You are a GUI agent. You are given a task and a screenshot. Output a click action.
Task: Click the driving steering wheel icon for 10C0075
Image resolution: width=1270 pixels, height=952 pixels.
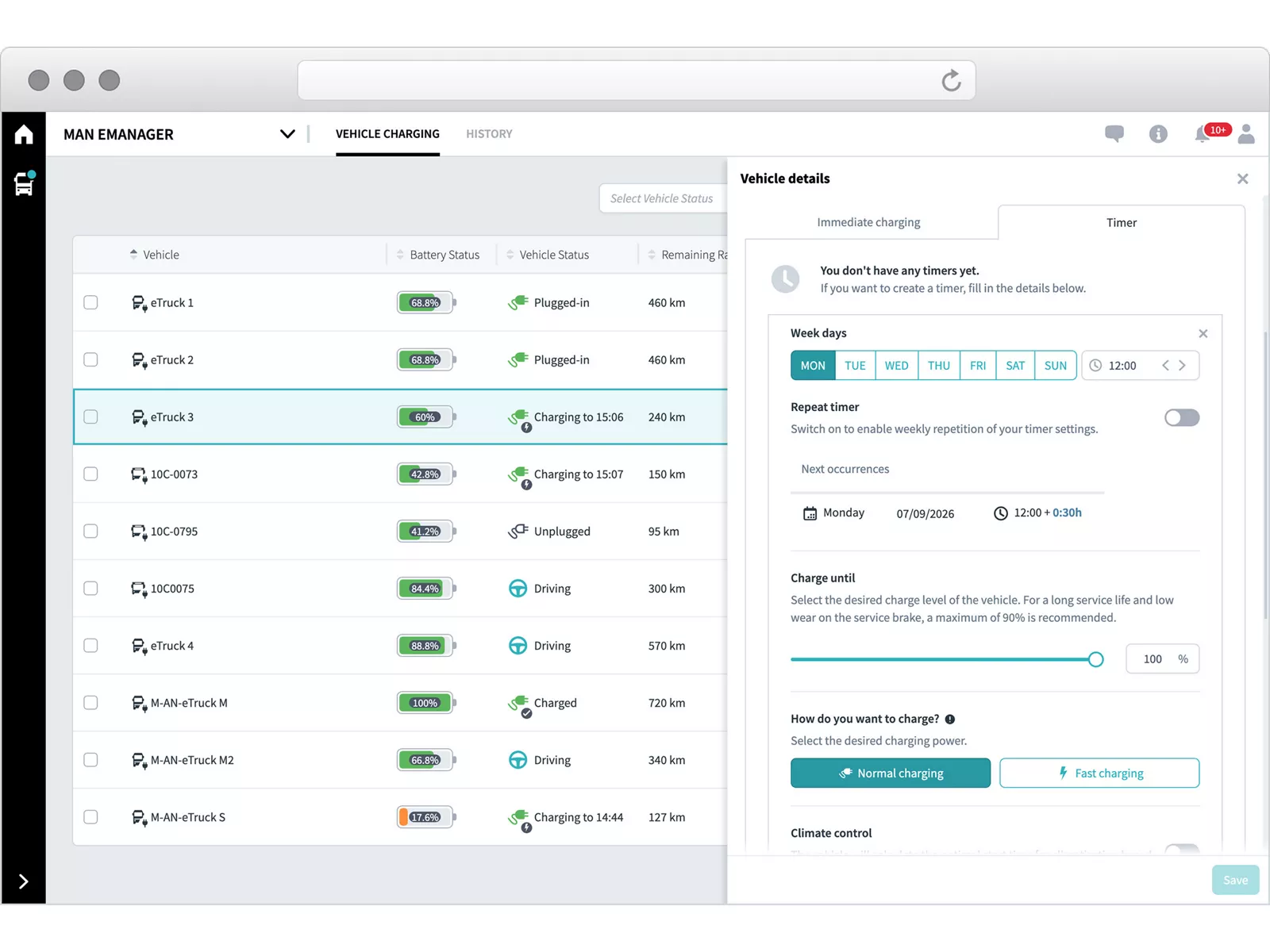(518, 588)
